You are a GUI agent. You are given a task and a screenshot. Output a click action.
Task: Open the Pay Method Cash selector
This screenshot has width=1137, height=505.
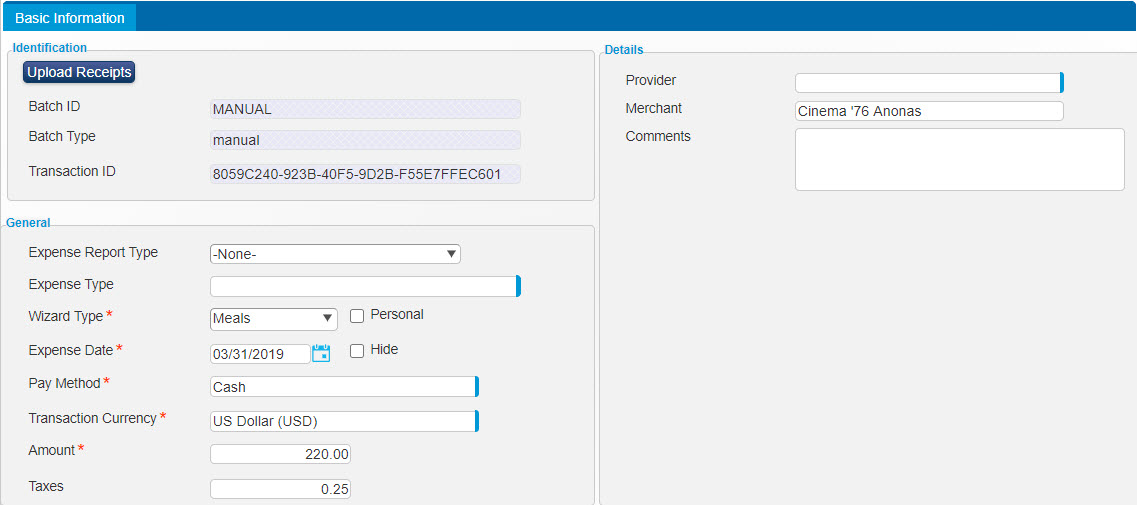(x=344, y=387)
